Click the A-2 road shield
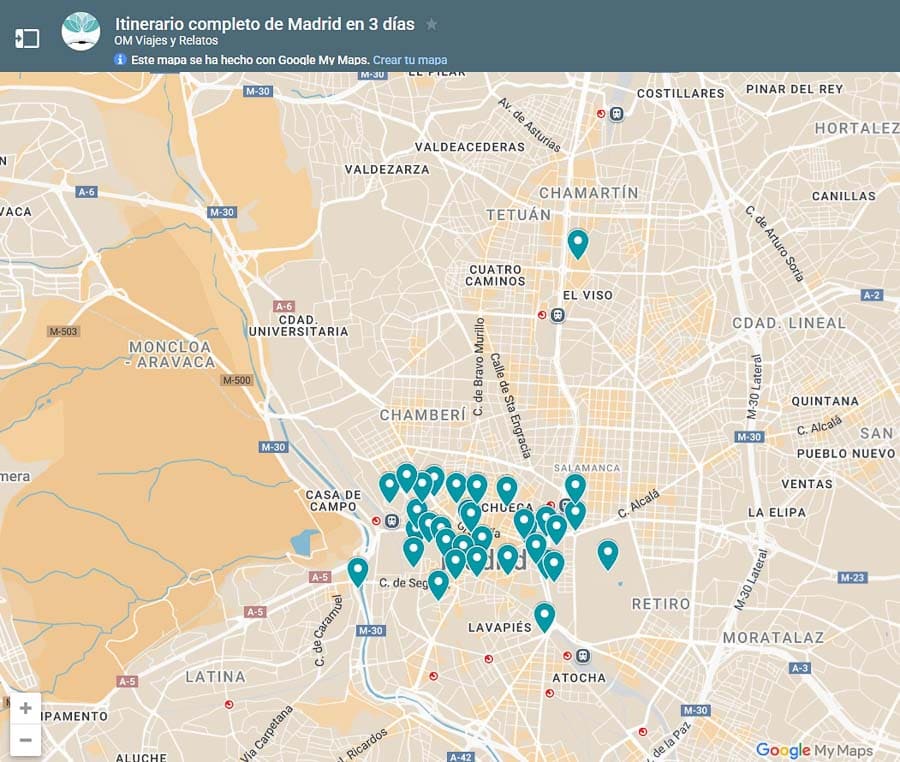 871,295
